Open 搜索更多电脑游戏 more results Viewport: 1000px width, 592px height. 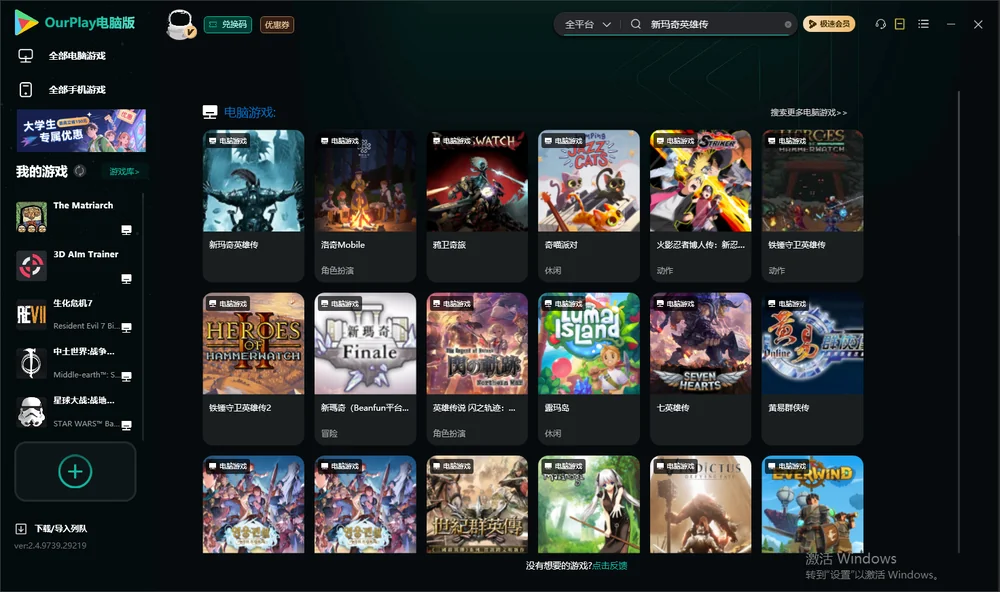tap(808, 112)
